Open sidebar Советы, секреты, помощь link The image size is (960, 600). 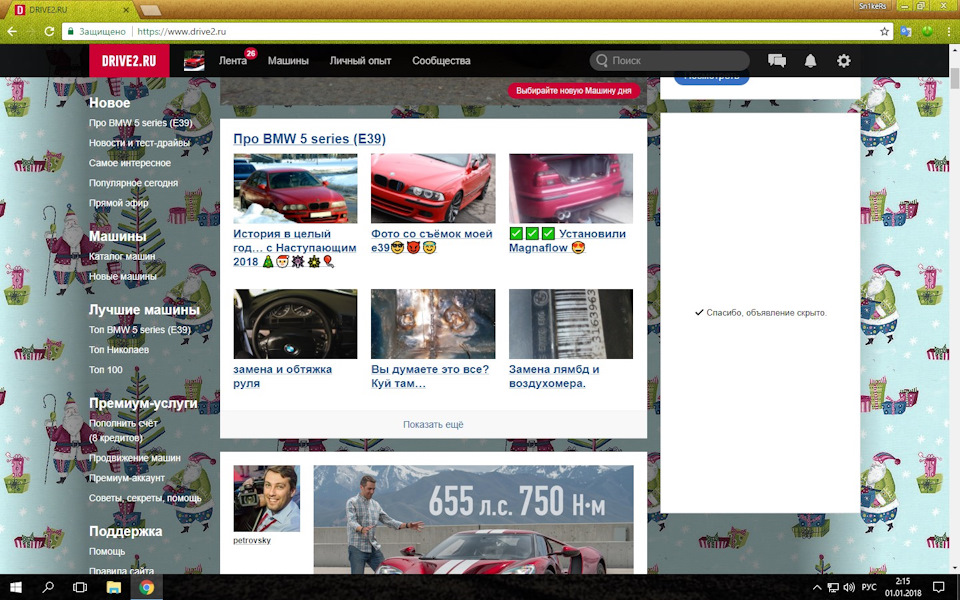pos(145,498)
